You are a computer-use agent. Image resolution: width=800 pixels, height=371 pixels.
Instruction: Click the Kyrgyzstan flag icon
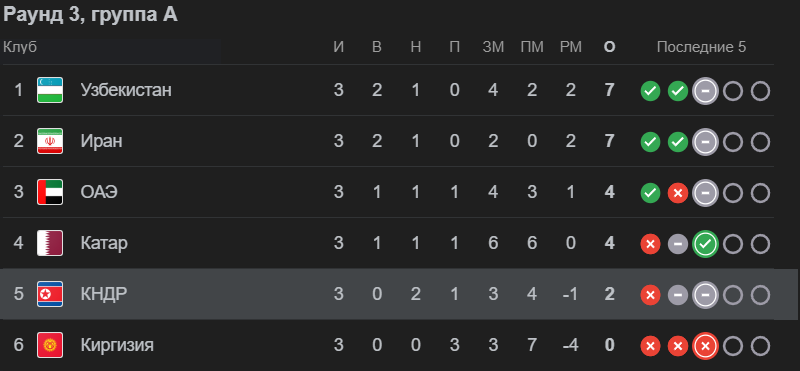click(50, 345)
